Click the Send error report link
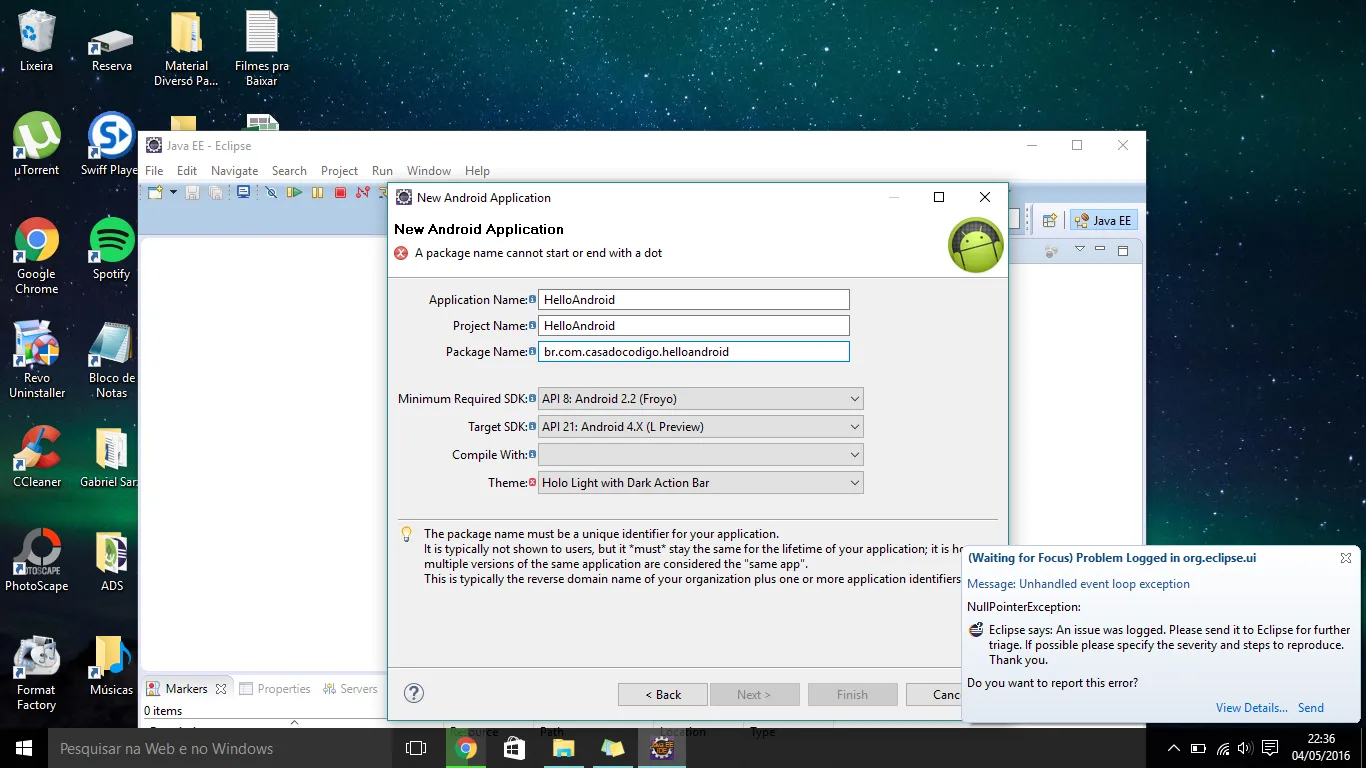The width and height of the screenshot is (1366, 768). pyautogui.click(x=1310, y=708)
